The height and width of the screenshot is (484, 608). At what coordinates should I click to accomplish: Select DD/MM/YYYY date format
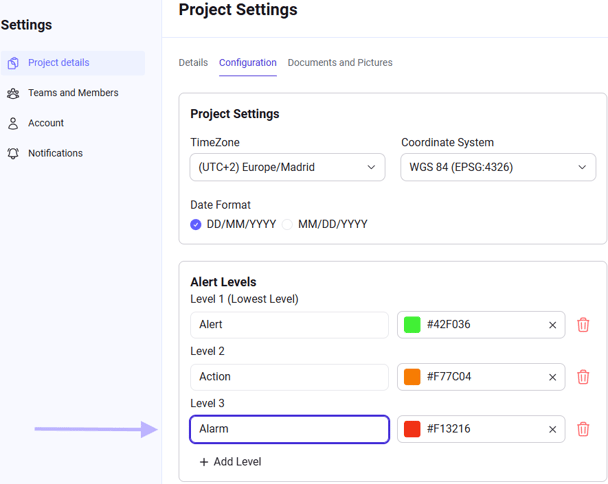coord(196,225)
